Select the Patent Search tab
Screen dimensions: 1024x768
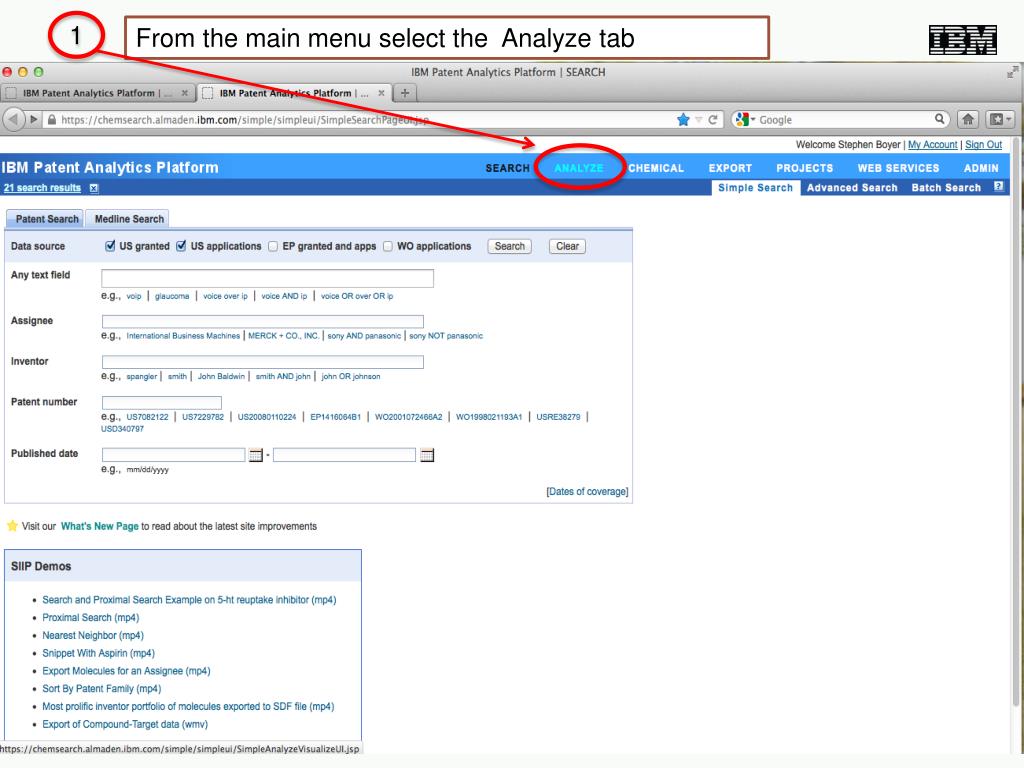pos(46,219)
